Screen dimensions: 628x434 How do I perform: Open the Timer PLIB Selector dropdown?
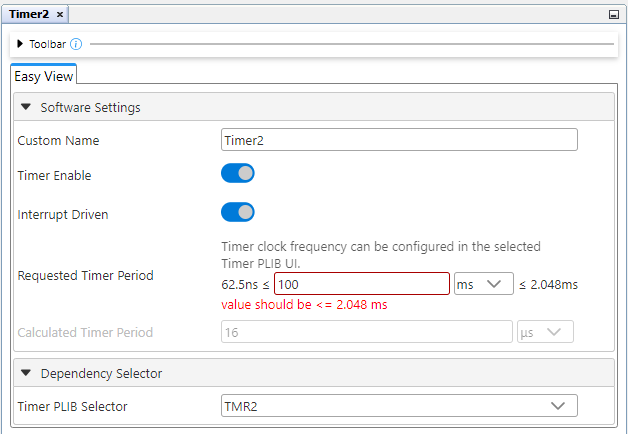tap(399, 406)
